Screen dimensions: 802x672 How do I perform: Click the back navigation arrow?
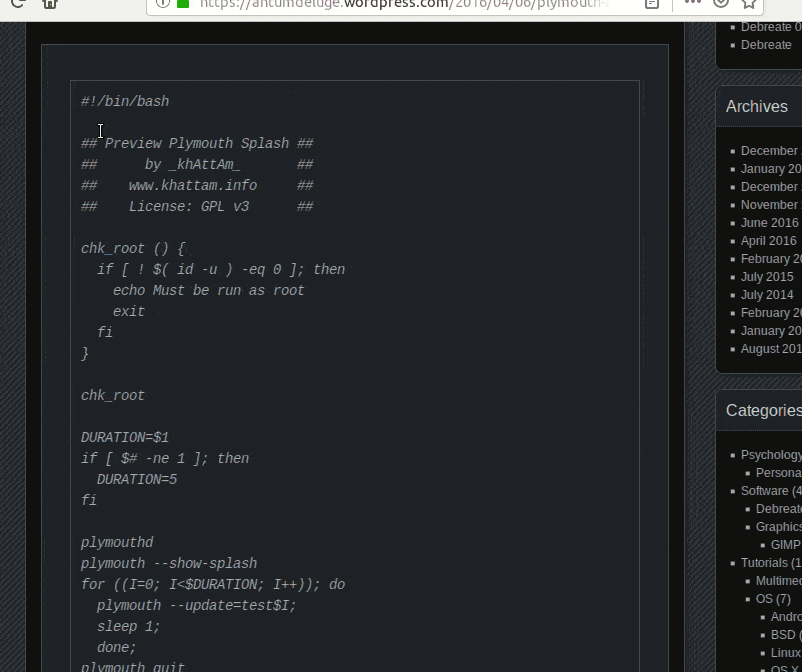4,4
